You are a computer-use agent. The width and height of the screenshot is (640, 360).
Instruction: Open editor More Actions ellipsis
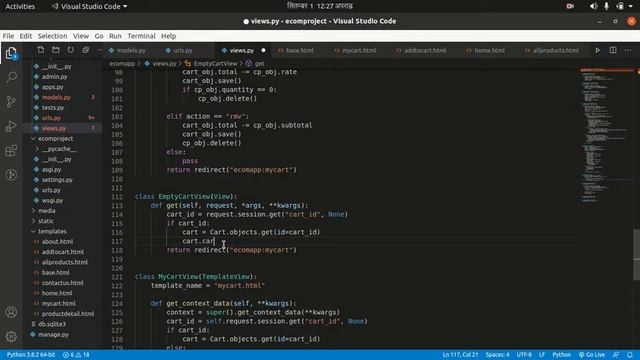628,50
